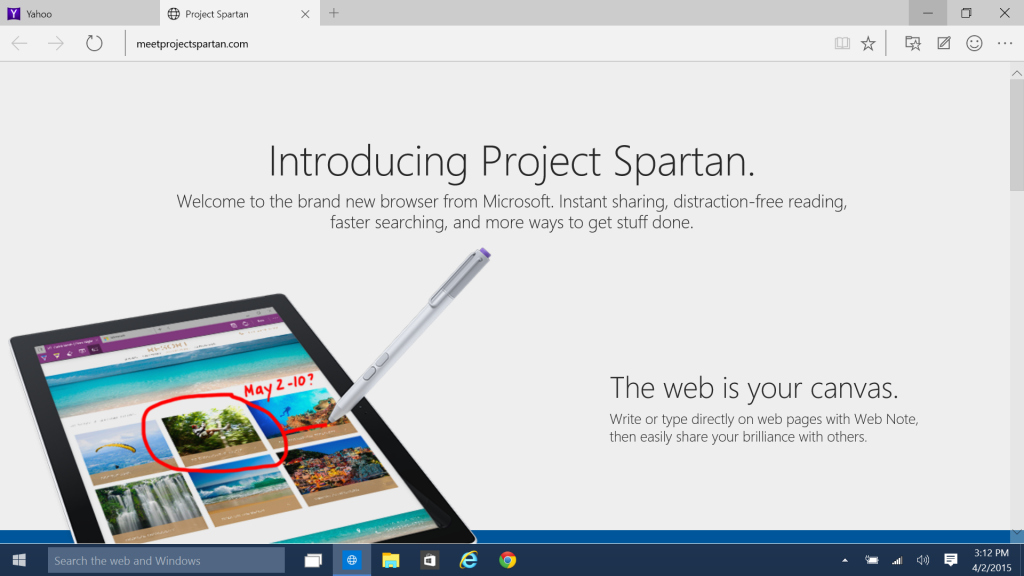Show hidden icons in system tray

point(845,560)
